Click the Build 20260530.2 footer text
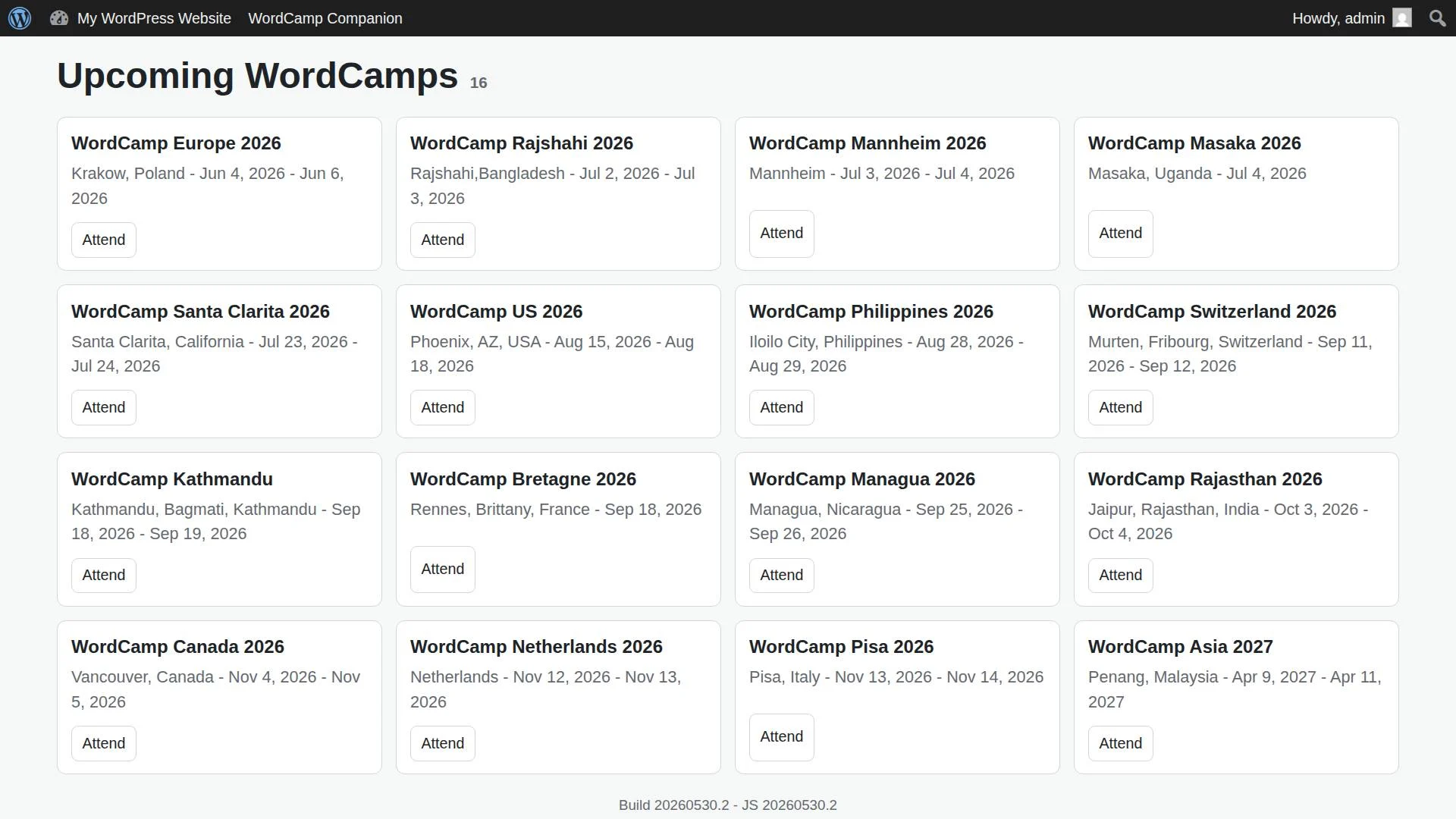The height and width of the screenshot is (819, 1456). click(728, 805)
